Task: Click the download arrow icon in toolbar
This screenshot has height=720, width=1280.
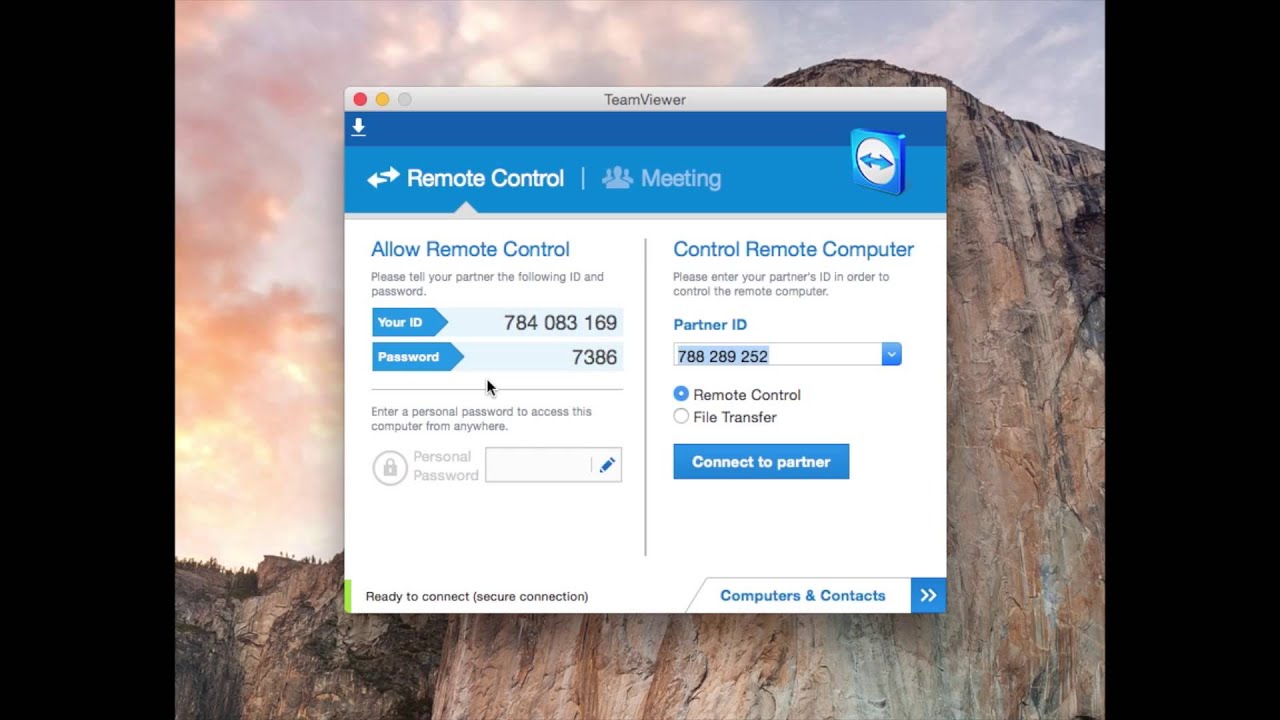Action: 358,127
